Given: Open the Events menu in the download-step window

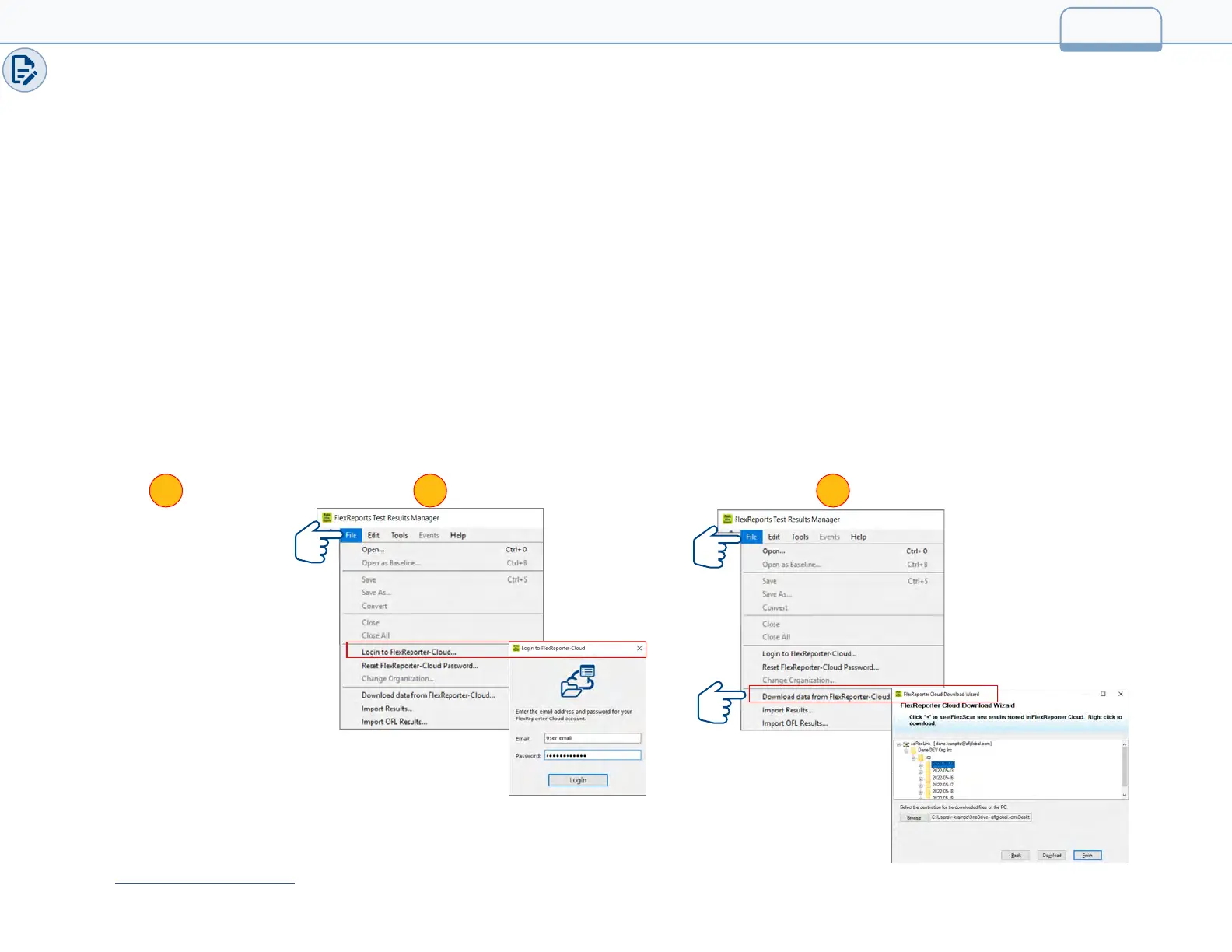Looking at the screenshot, I should [829, 537].
